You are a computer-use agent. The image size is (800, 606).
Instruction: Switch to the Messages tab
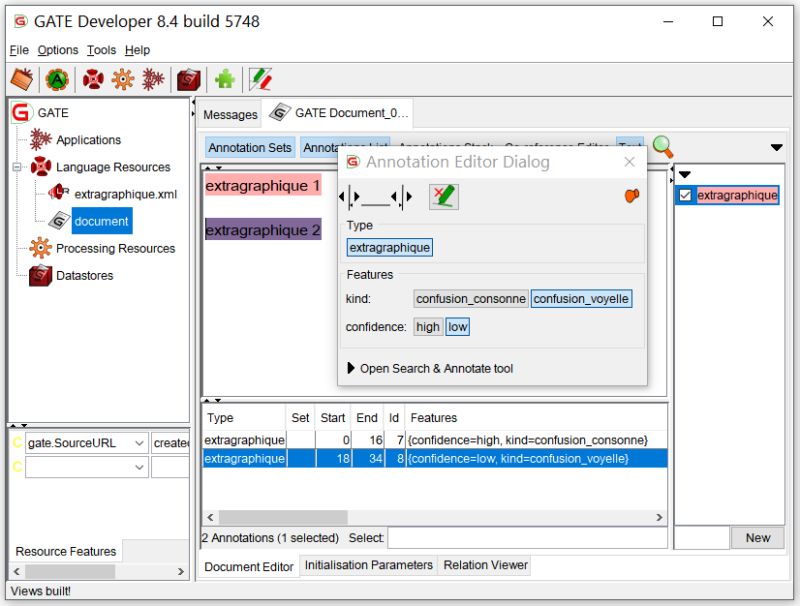pyautogui.click(x=230, y=114)
